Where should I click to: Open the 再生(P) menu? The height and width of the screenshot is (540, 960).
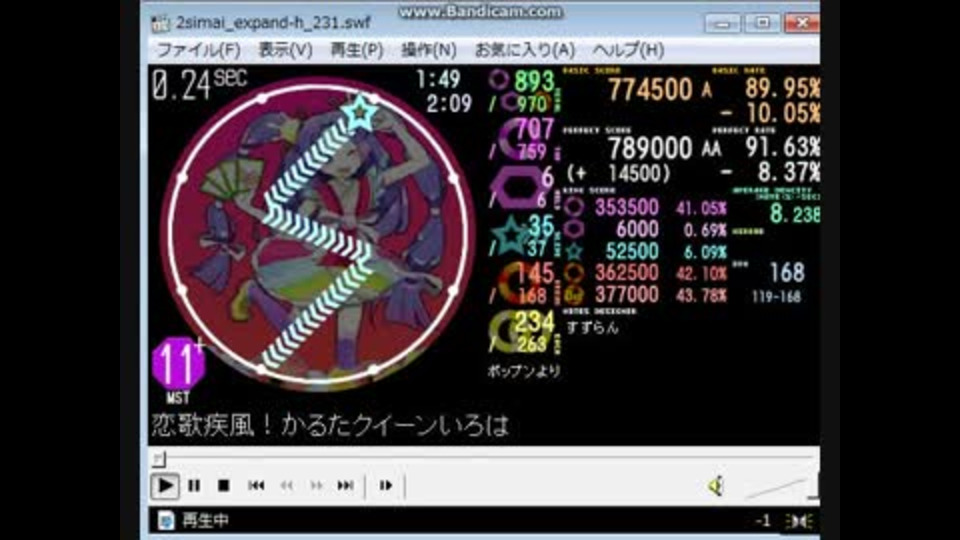point(356,50)
